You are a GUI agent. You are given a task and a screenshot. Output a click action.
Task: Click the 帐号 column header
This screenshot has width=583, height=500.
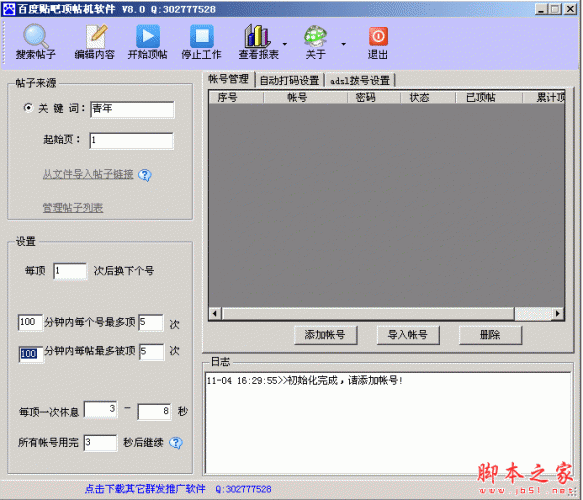click(x=306, y=97)
